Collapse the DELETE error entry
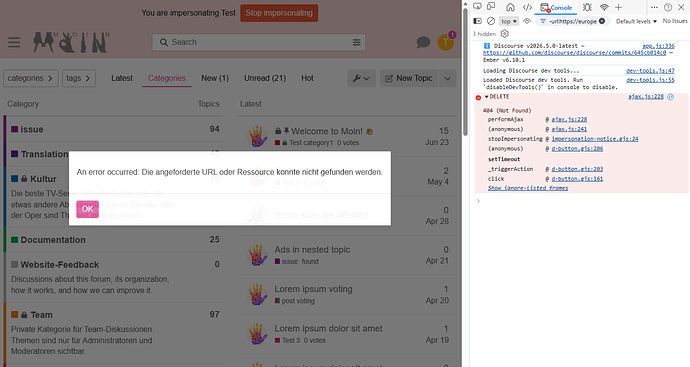The width and height of the screenshot is (690, 367). [x=486, y=97]
